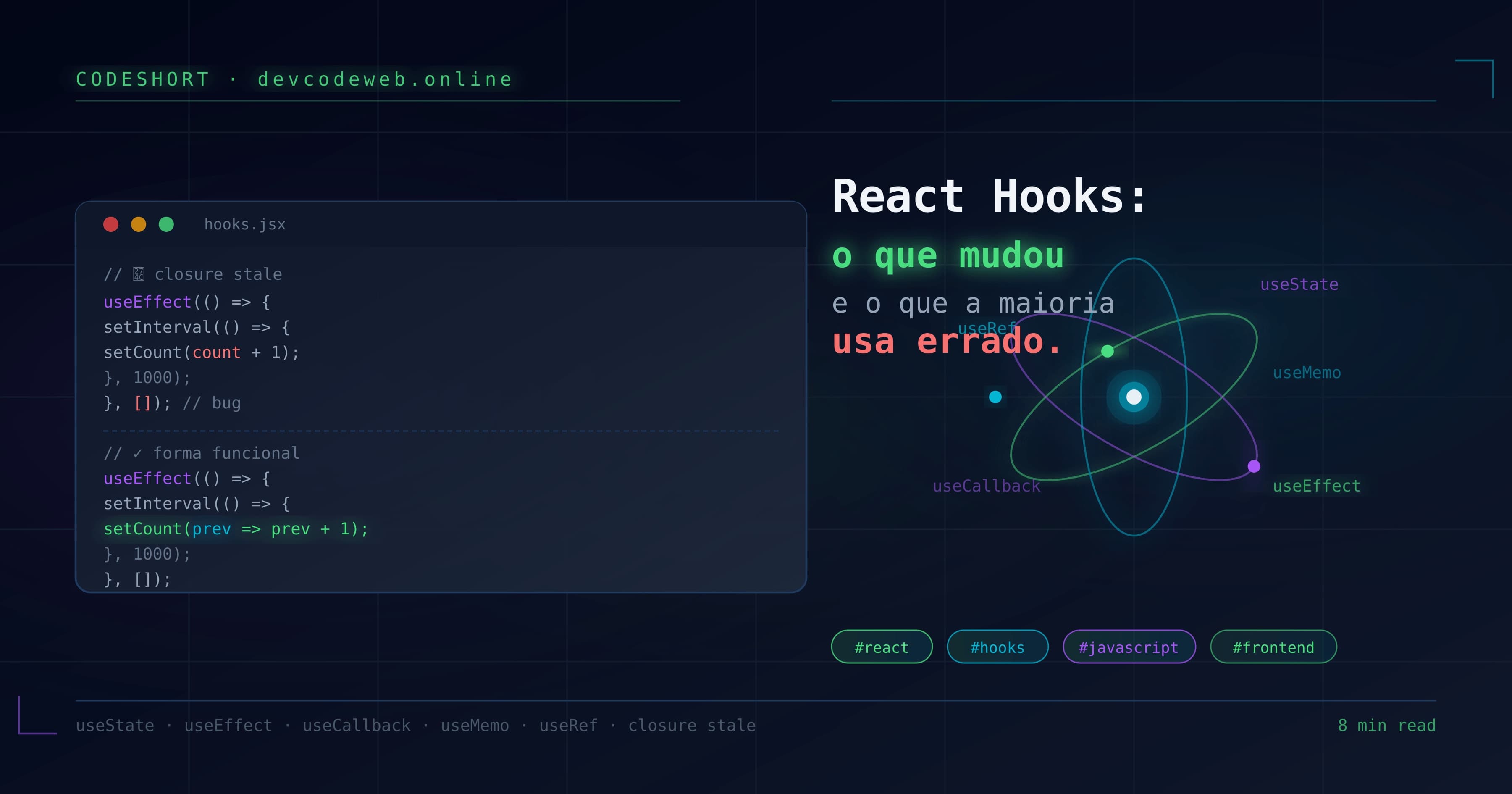Click 'useEffect' in the footer keywords
Image resolution: width=1512 pixels, height=794 pixels.
(x=228, y=725)
